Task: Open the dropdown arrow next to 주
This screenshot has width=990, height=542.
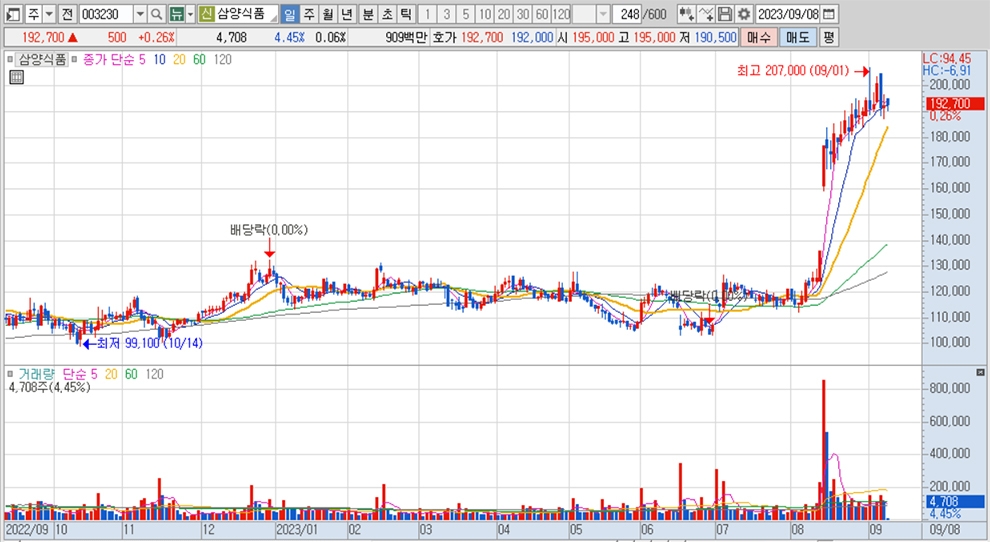Action: (x=48, y=14)
